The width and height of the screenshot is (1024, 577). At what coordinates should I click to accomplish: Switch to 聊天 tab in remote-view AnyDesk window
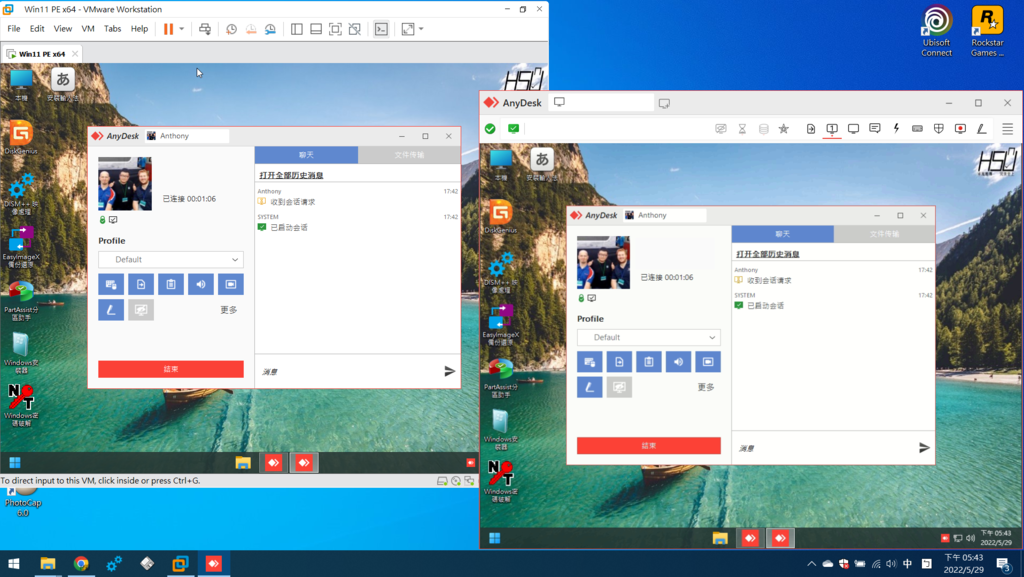[782, 234]
